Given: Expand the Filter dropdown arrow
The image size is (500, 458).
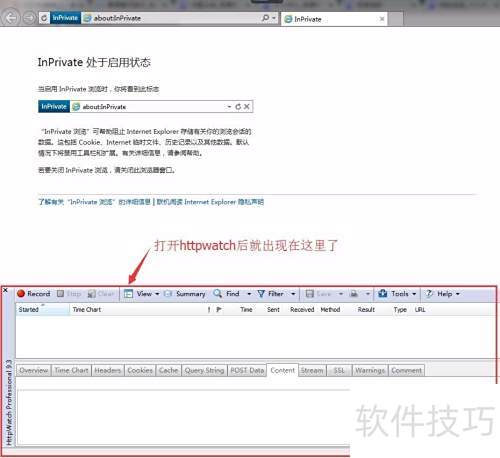Looking at the screenshot, I should [293, 294].
